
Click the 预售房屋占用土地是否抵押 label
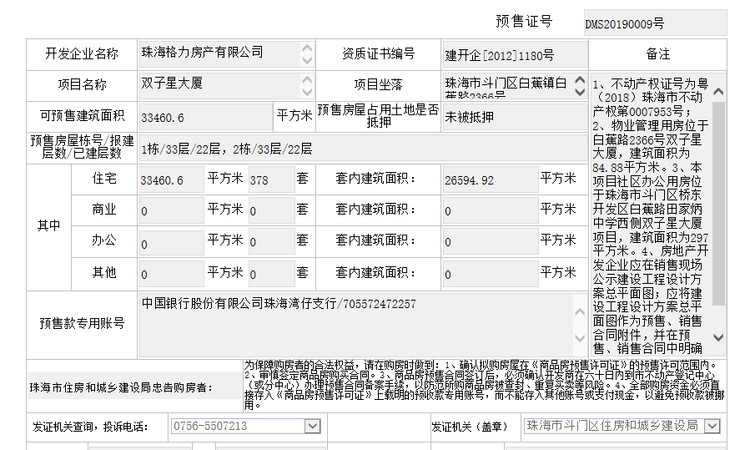point(378,116)
